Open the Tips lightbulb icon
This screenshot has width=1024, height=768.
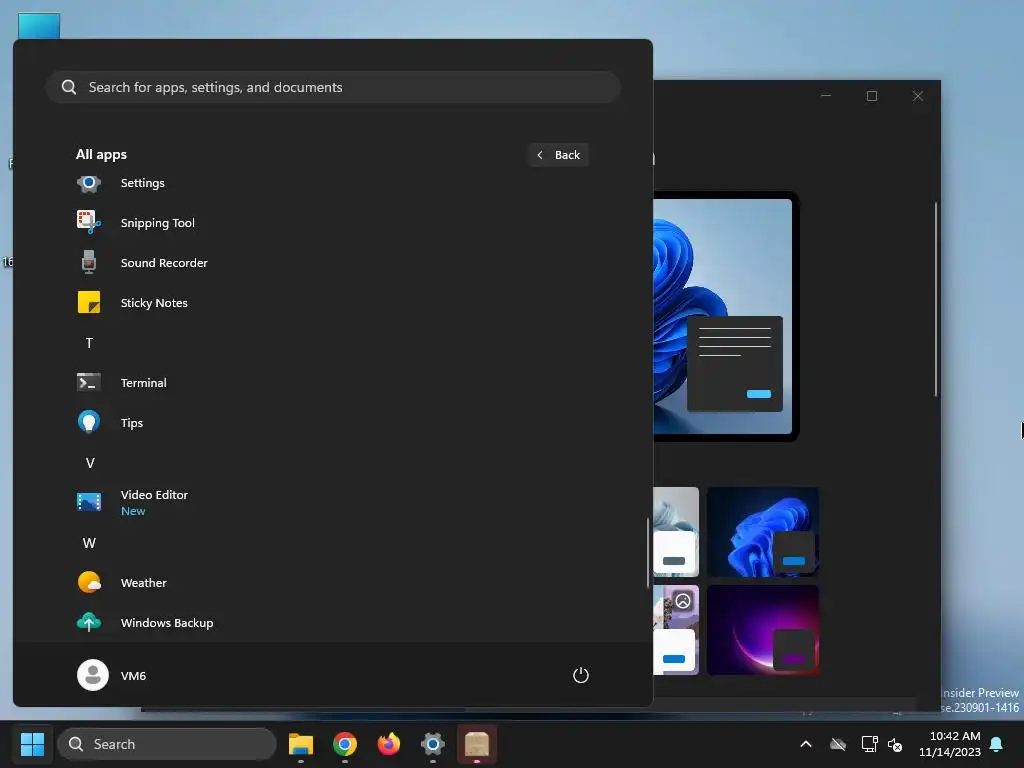[89, 423]
